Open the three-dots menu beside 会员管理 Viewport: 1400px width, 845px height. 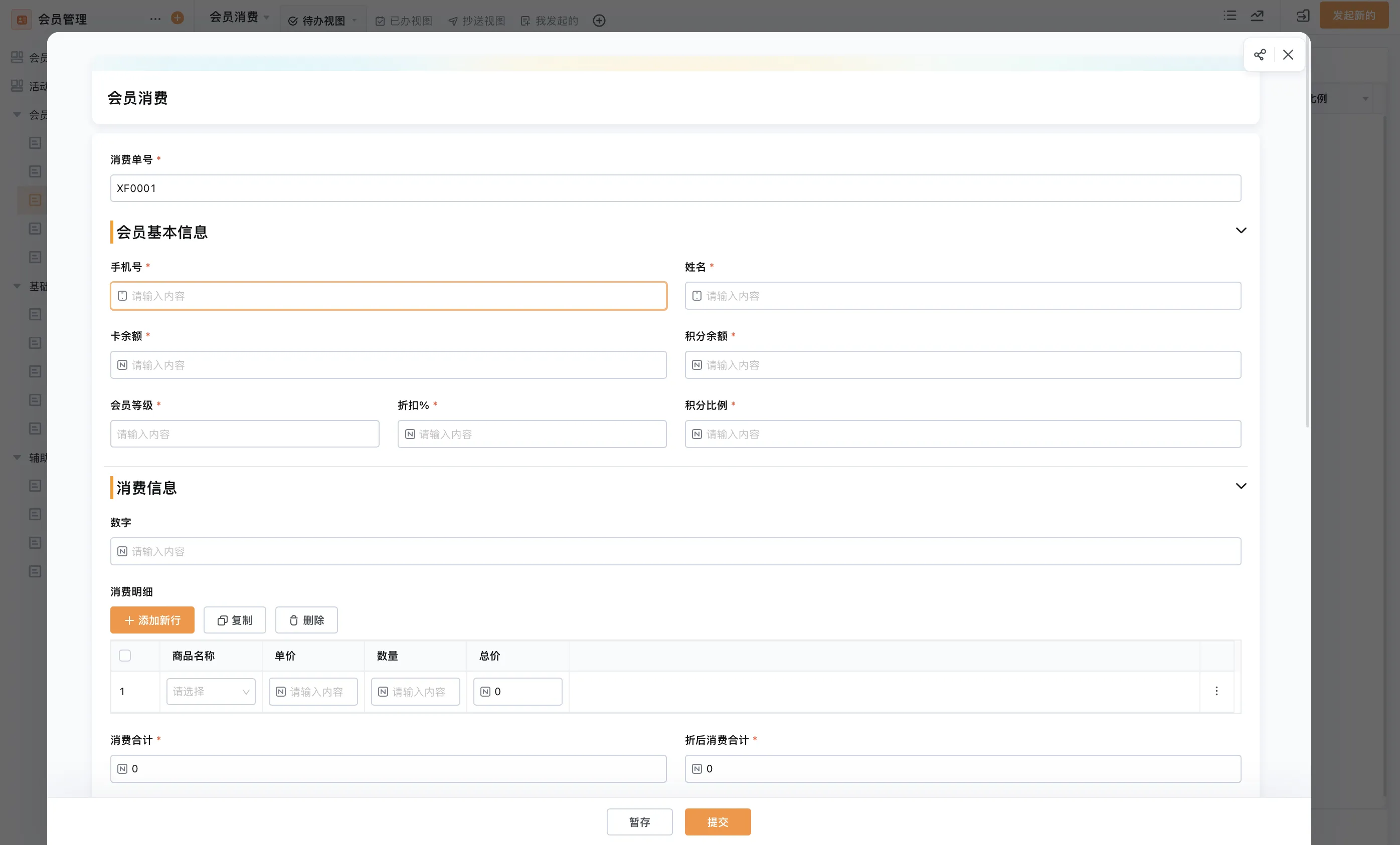155,19
